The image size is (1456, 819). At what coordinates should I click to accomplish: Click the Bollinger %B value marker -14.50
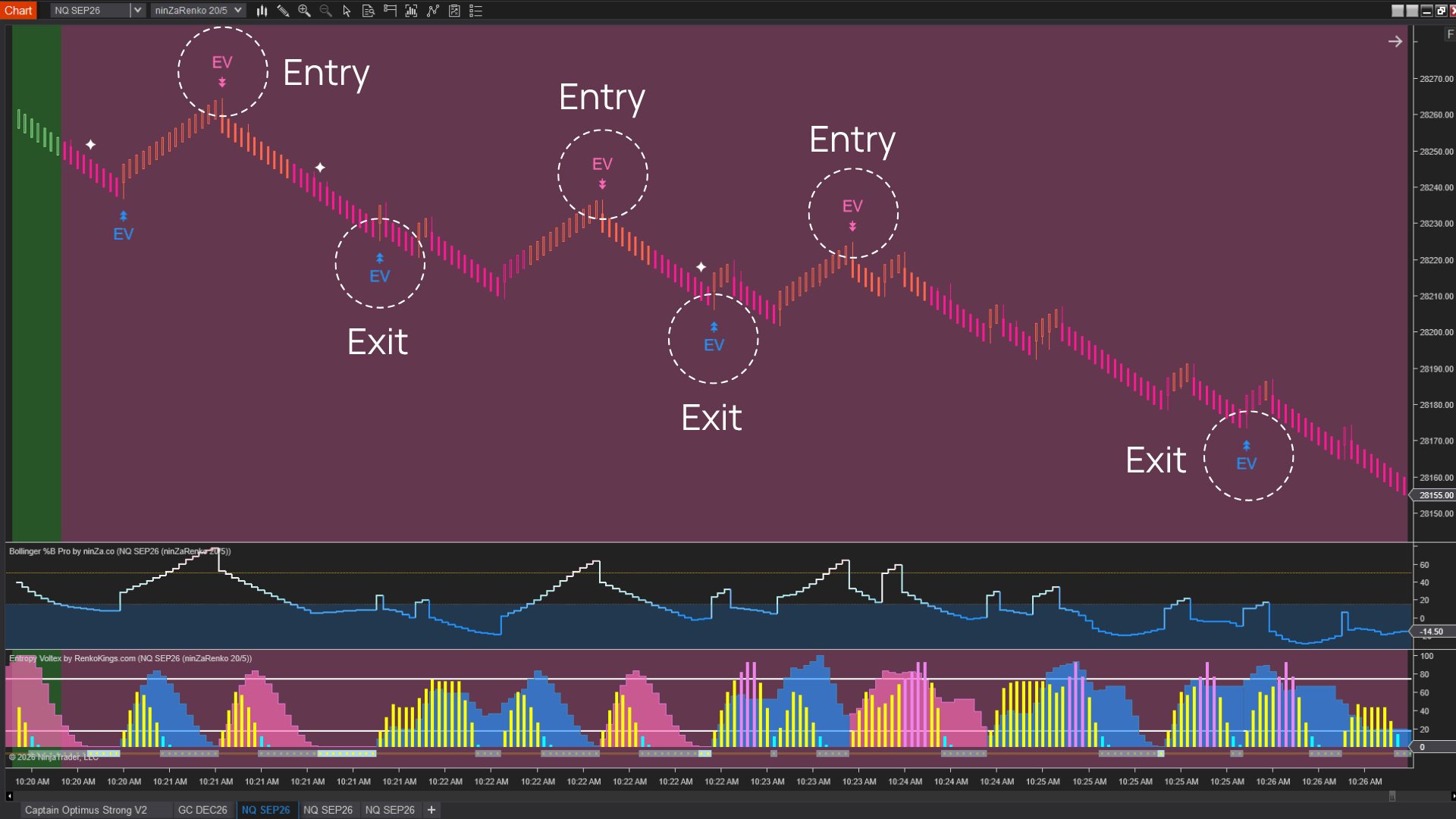pyautogui.click(x=1432, y=632)
